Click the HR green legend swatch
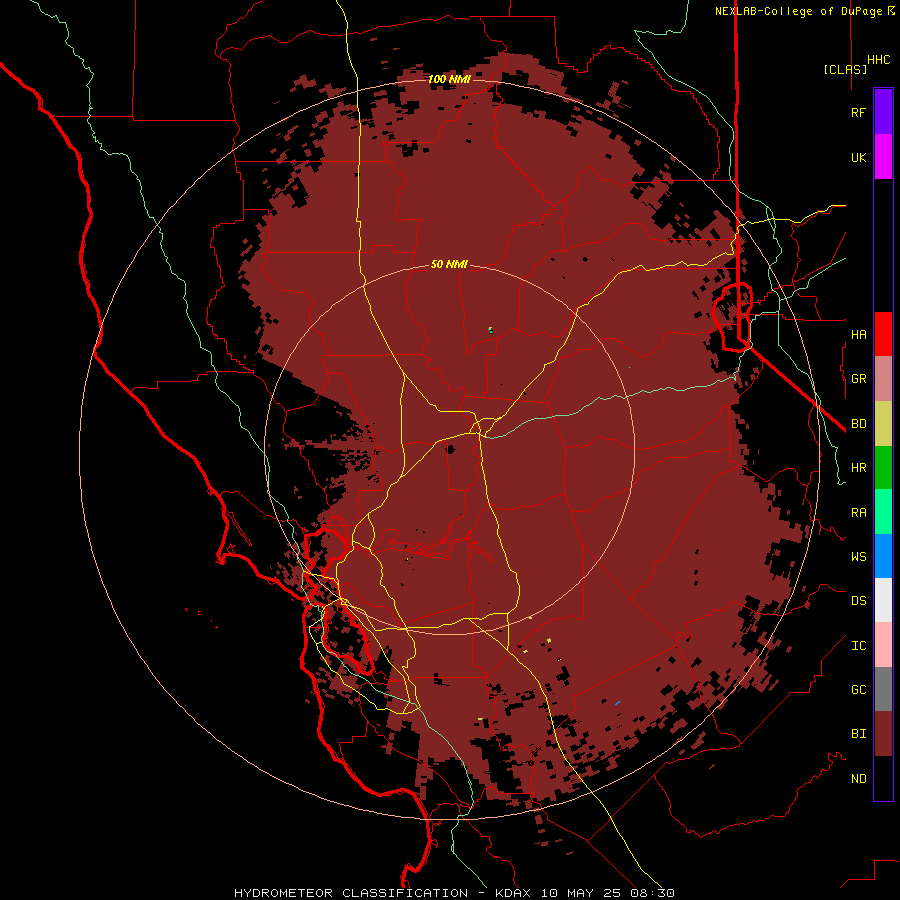The image size is (900, 900). pyautogui.click(x=883, y=468)
